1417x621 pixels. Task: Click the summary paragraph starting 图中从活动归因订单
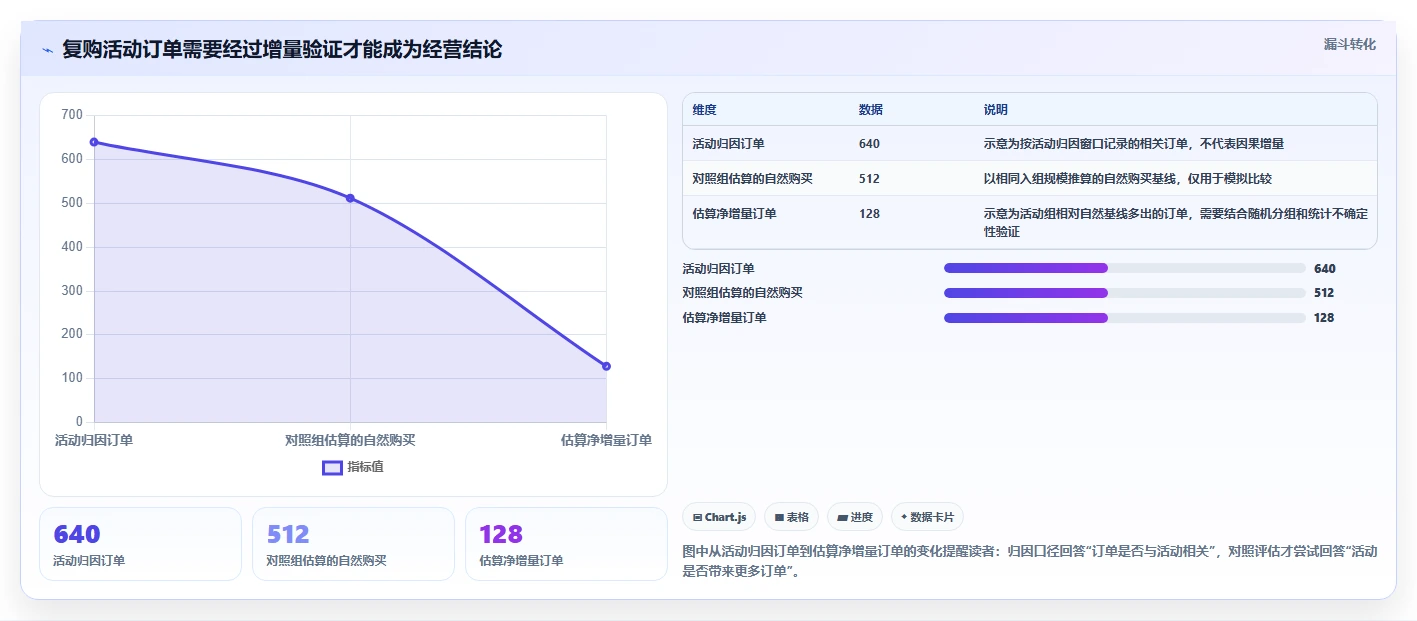click(1030, 561)
